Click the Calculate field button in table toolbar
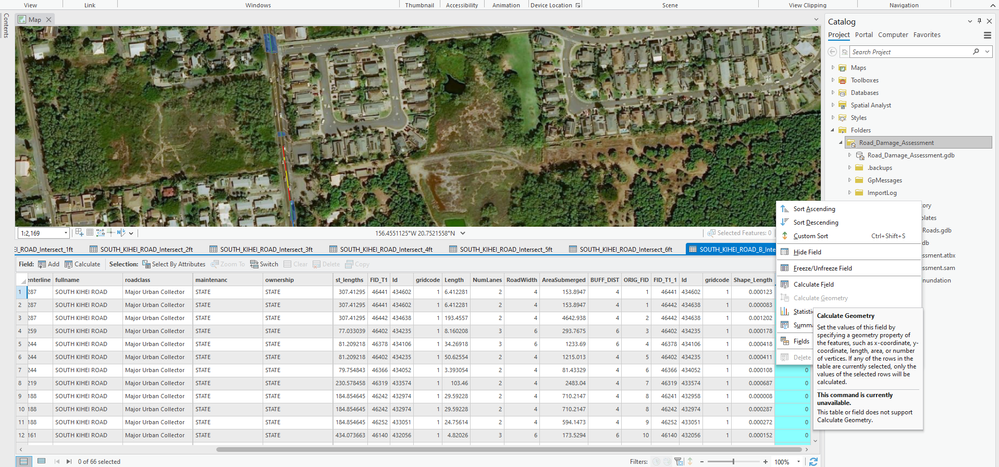999x467 pixels. tap(82, 264)
